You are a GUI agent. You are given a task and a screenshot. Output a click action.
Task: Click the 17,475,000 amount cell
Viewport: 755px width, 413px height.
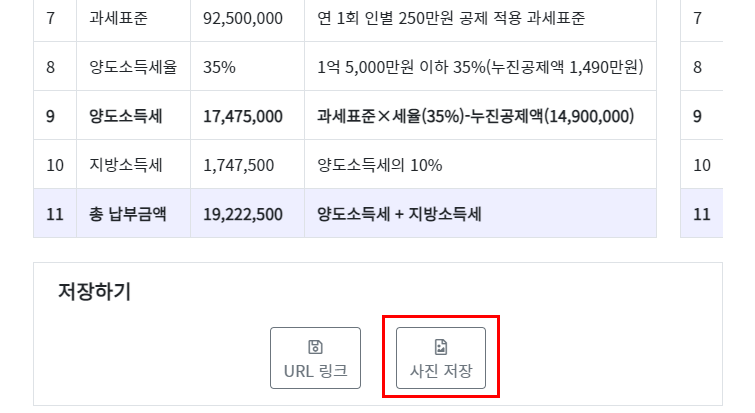tap(247, 116)
